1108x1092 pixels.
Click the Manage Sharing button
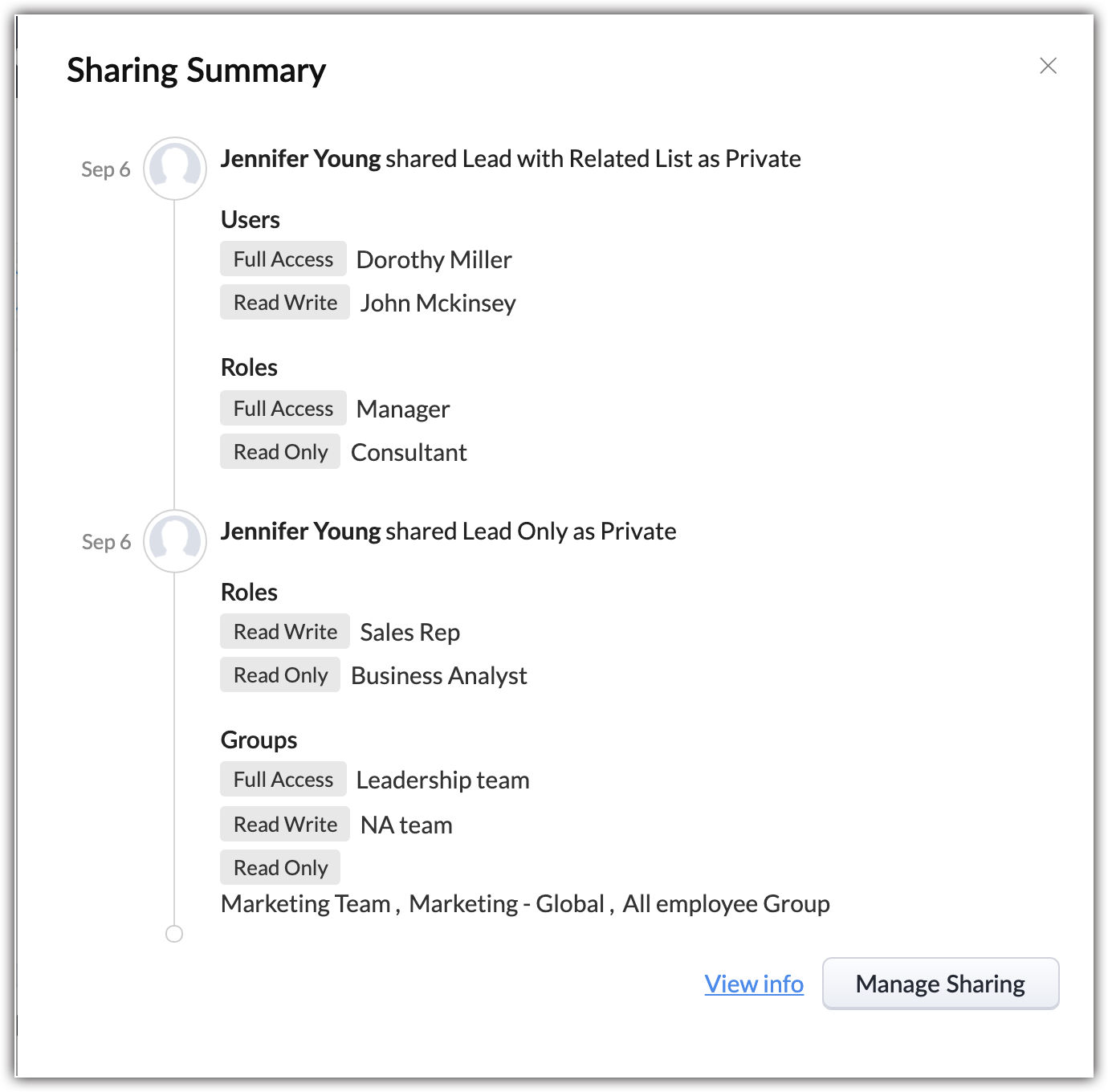coord(940,984)
